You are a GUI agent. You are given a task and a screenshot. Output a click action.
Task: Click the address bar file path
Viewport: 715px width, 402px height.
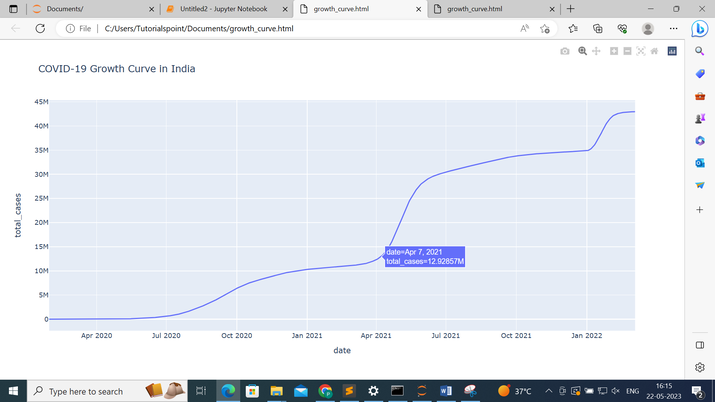click(x=199, y=28)
